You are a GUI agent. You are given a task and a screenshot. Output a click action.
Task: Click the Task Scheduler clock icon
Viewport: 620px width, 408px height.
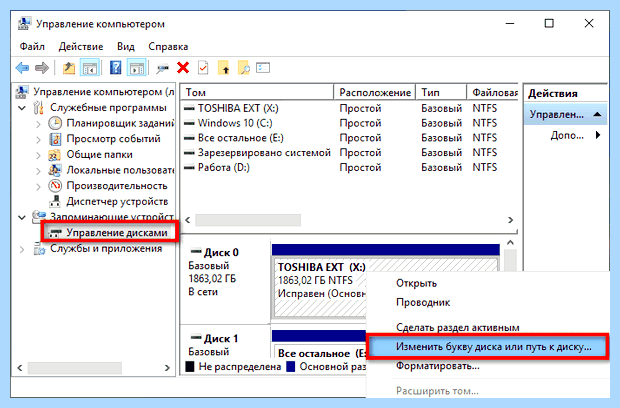[x=55, y=123]
